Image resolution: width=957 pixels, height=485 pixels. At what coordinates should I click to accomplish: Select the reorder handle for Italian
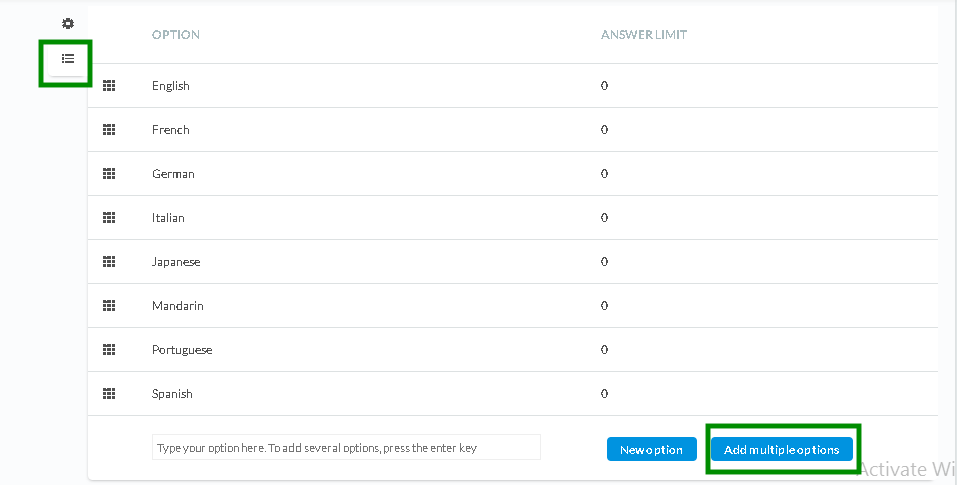click(x=109, y=218)
